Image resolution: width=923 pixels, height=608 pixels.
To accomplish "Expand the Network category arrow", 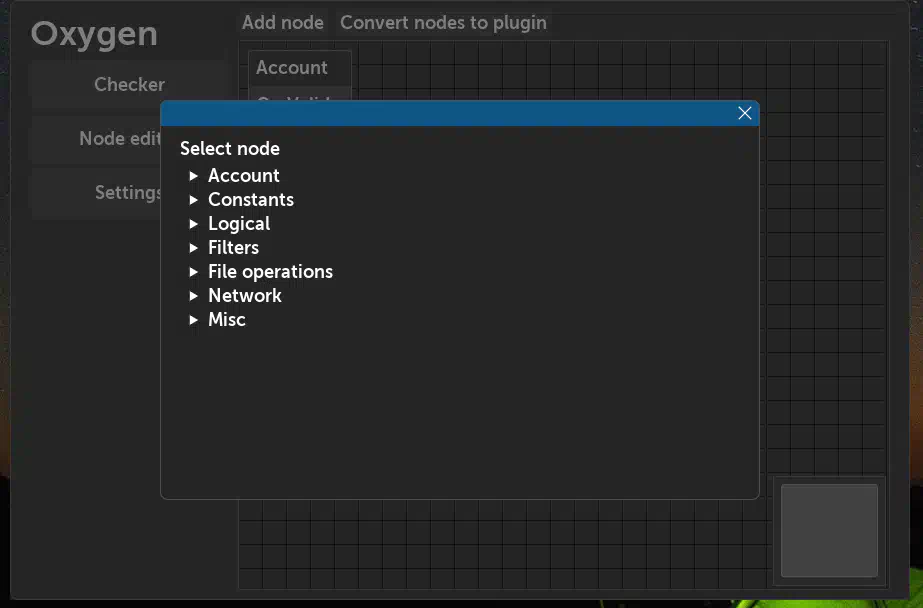I will (194, 296).
